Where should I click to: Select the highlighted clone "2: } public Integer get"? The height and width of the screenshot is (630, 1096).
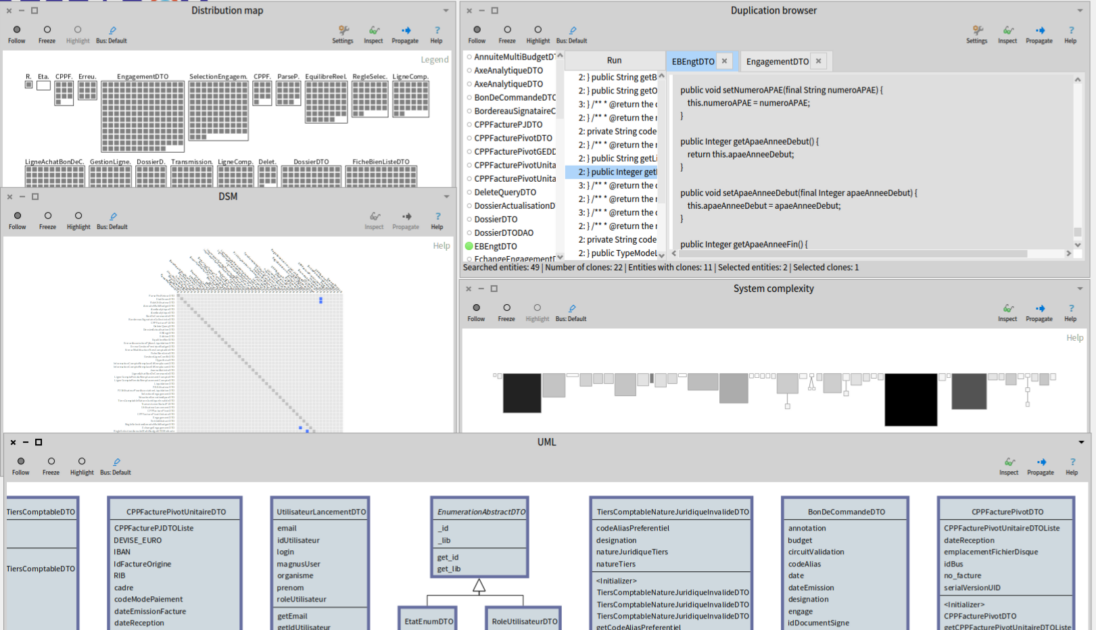(x=612, y=172)
